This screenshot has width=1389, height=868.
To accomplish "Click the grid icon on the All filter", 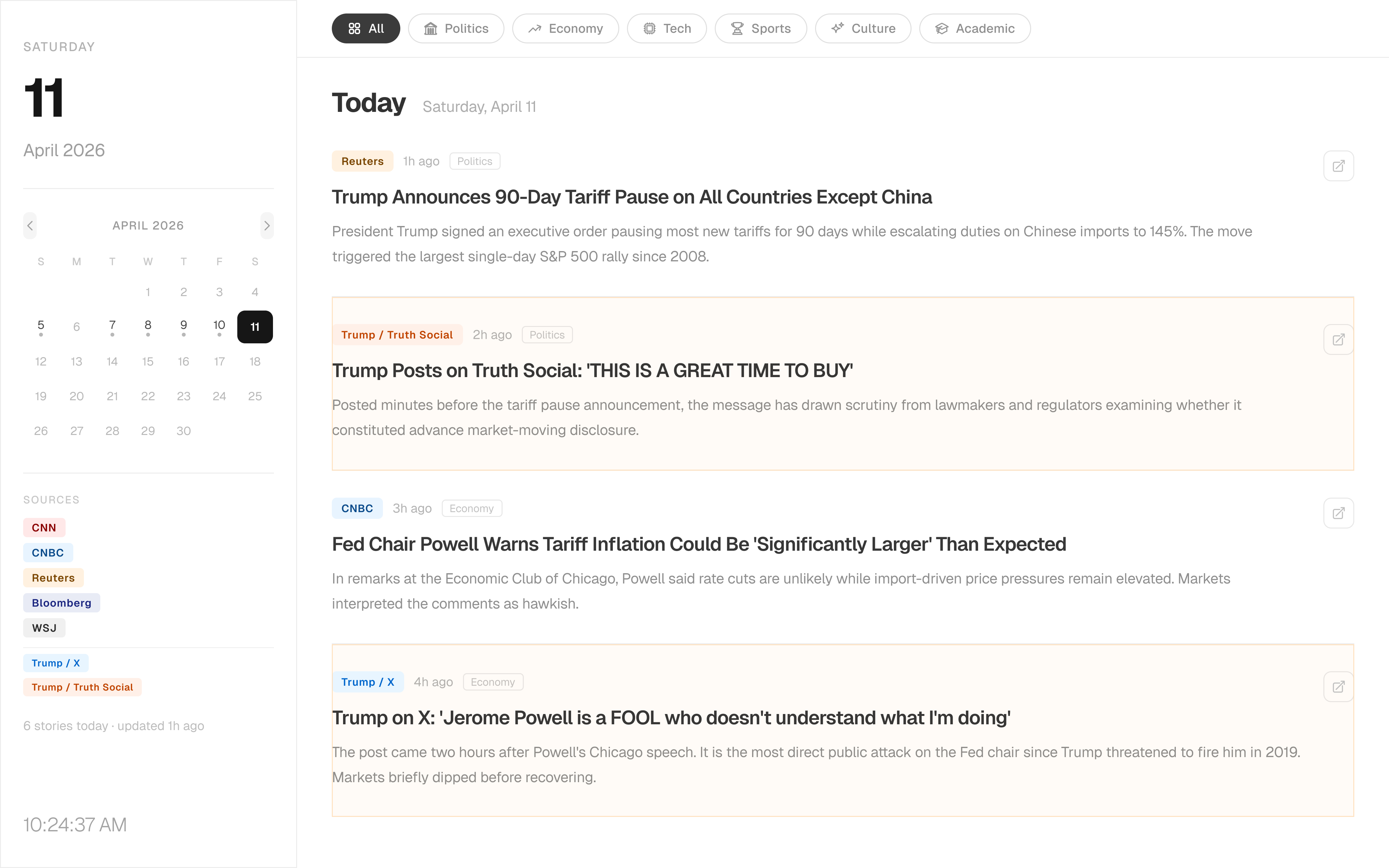I will click(x=355, y=28).
